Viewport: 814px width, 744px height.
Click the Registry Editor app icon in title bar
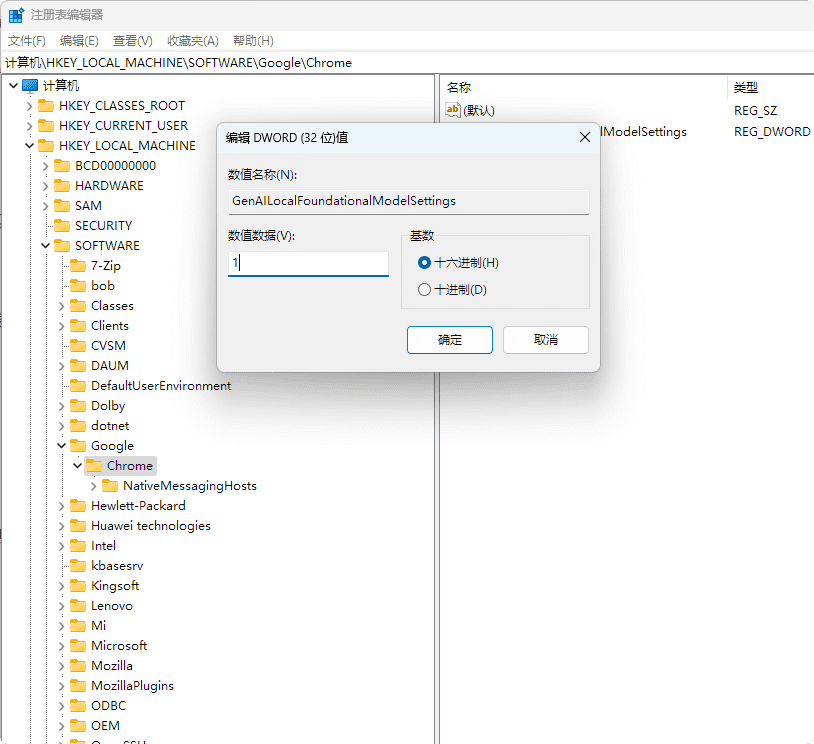click(16, 15)
